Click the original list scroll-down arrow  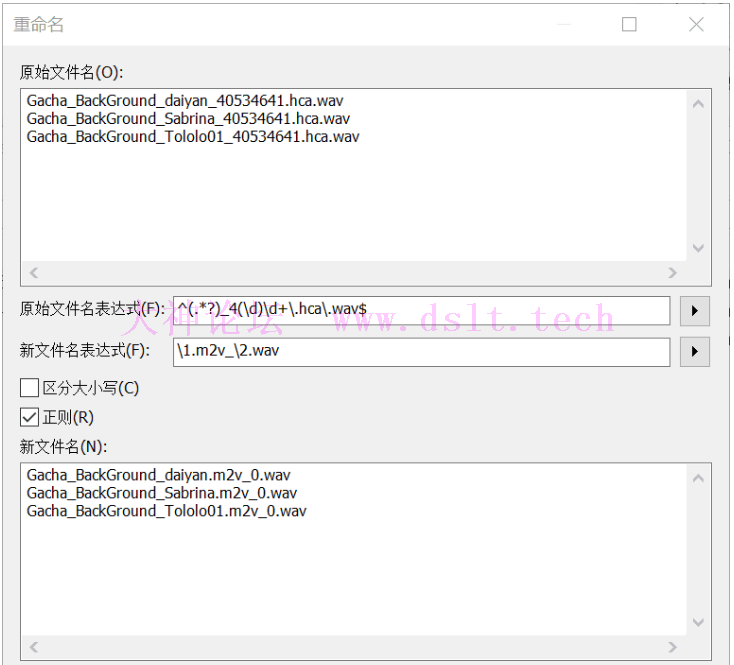pyautogui.click(x=699, y=248)
